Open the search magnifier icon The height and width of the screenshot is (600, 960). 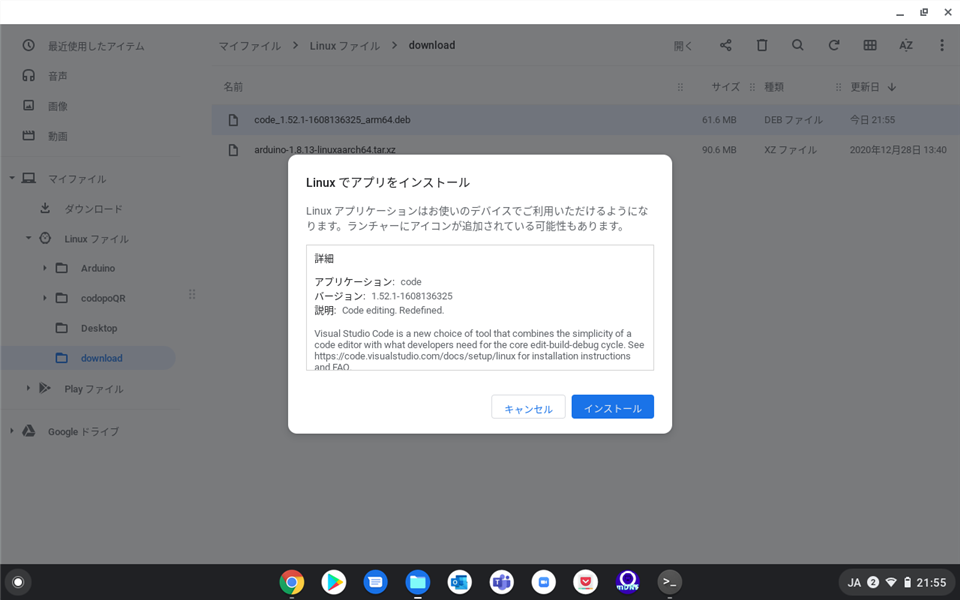pos(797,45)
